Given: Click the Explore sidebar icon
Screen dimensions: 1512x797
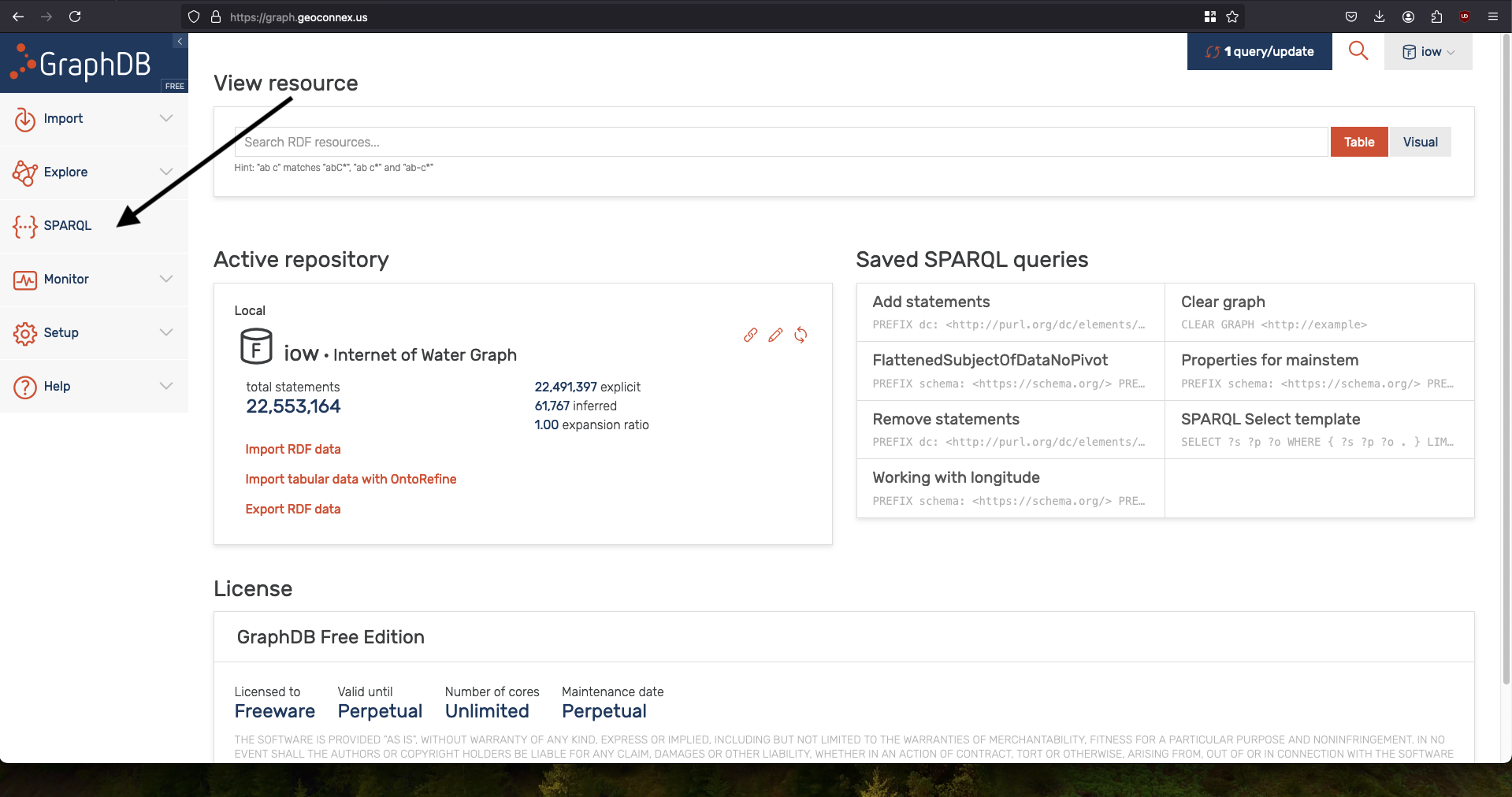Looking at the screenshot, I should [x=25, y=172].
